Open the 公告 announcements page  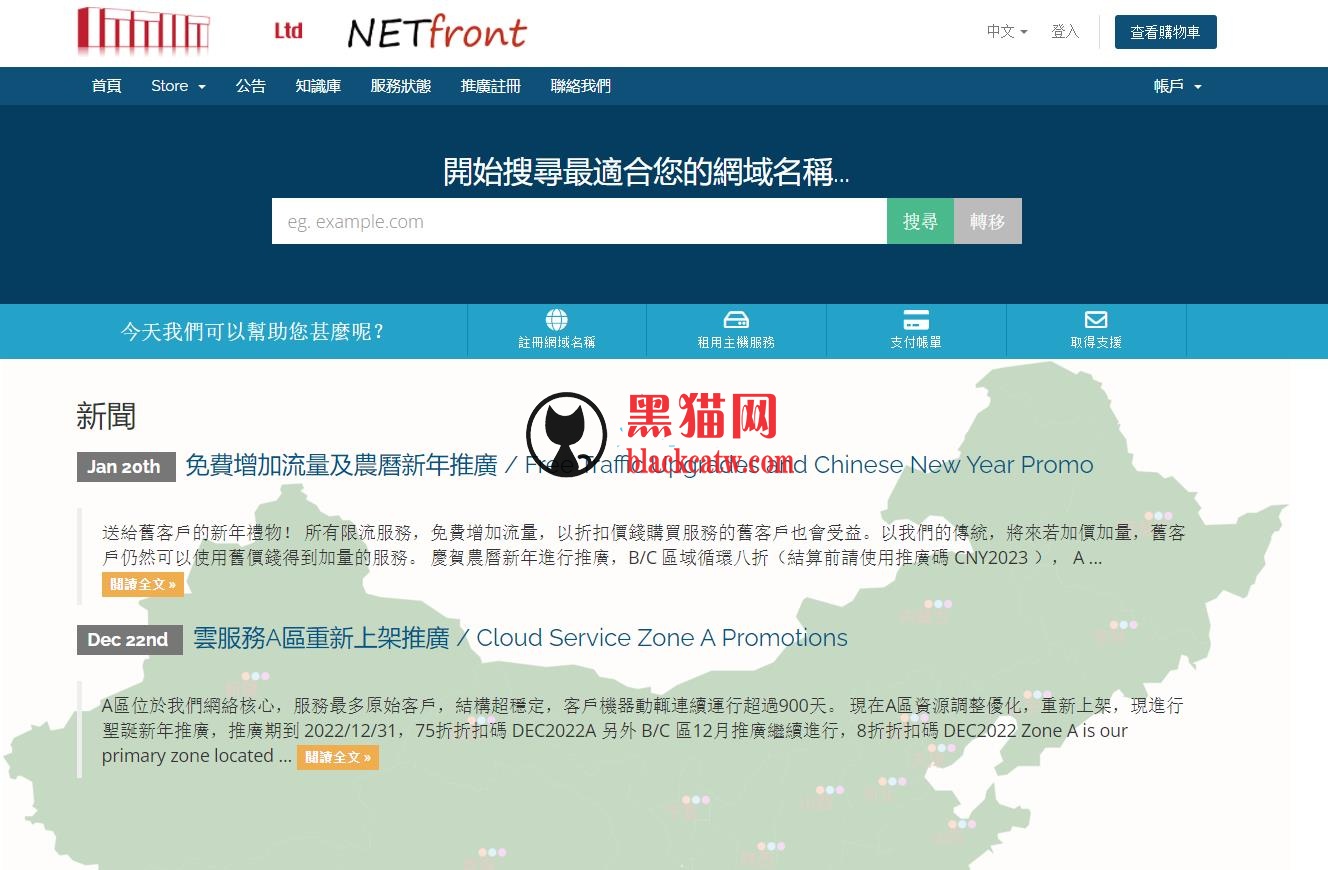(251, 86)
